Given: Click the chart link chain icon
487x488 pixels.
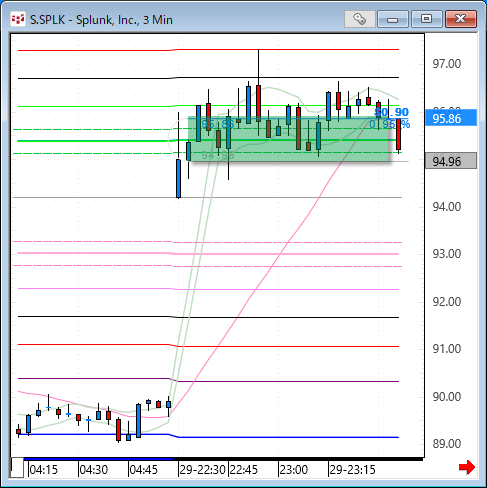Looking at the screenshot, I should pos(360,19).
